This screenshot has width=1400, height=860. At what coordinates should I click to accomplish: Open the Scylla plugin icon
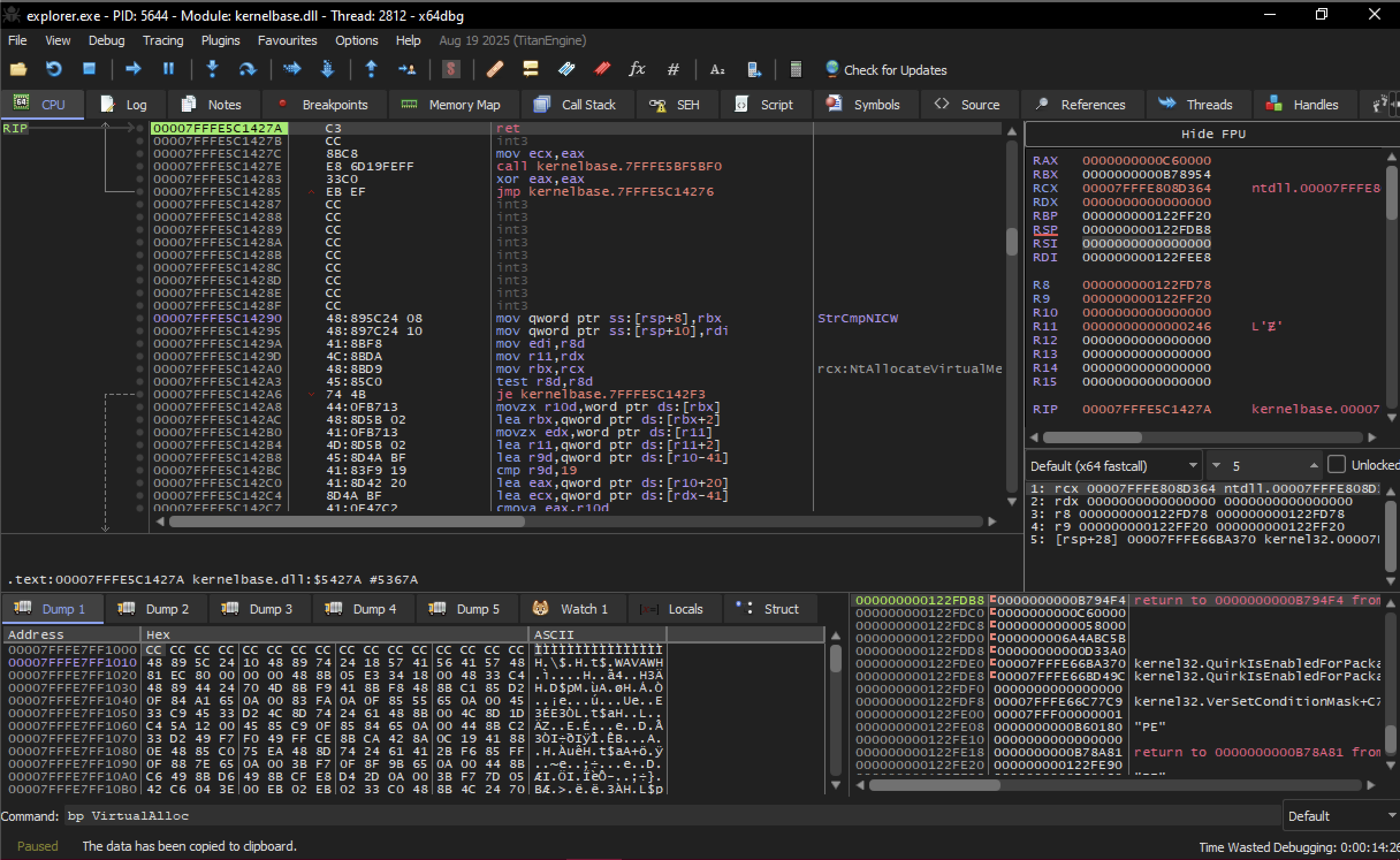coord(451,70)
